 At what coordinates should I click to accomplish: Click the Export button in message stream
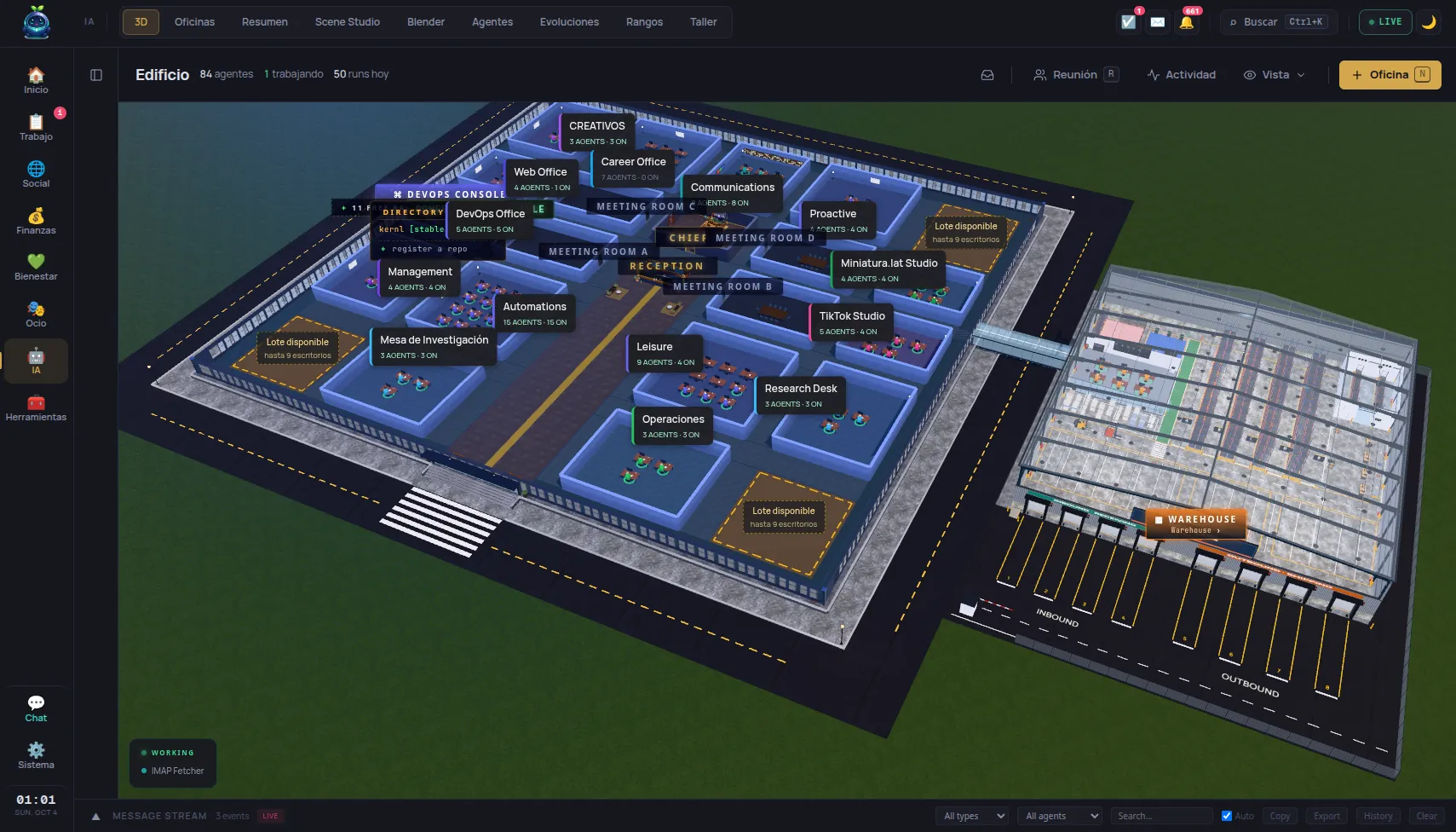(1327, 816)
